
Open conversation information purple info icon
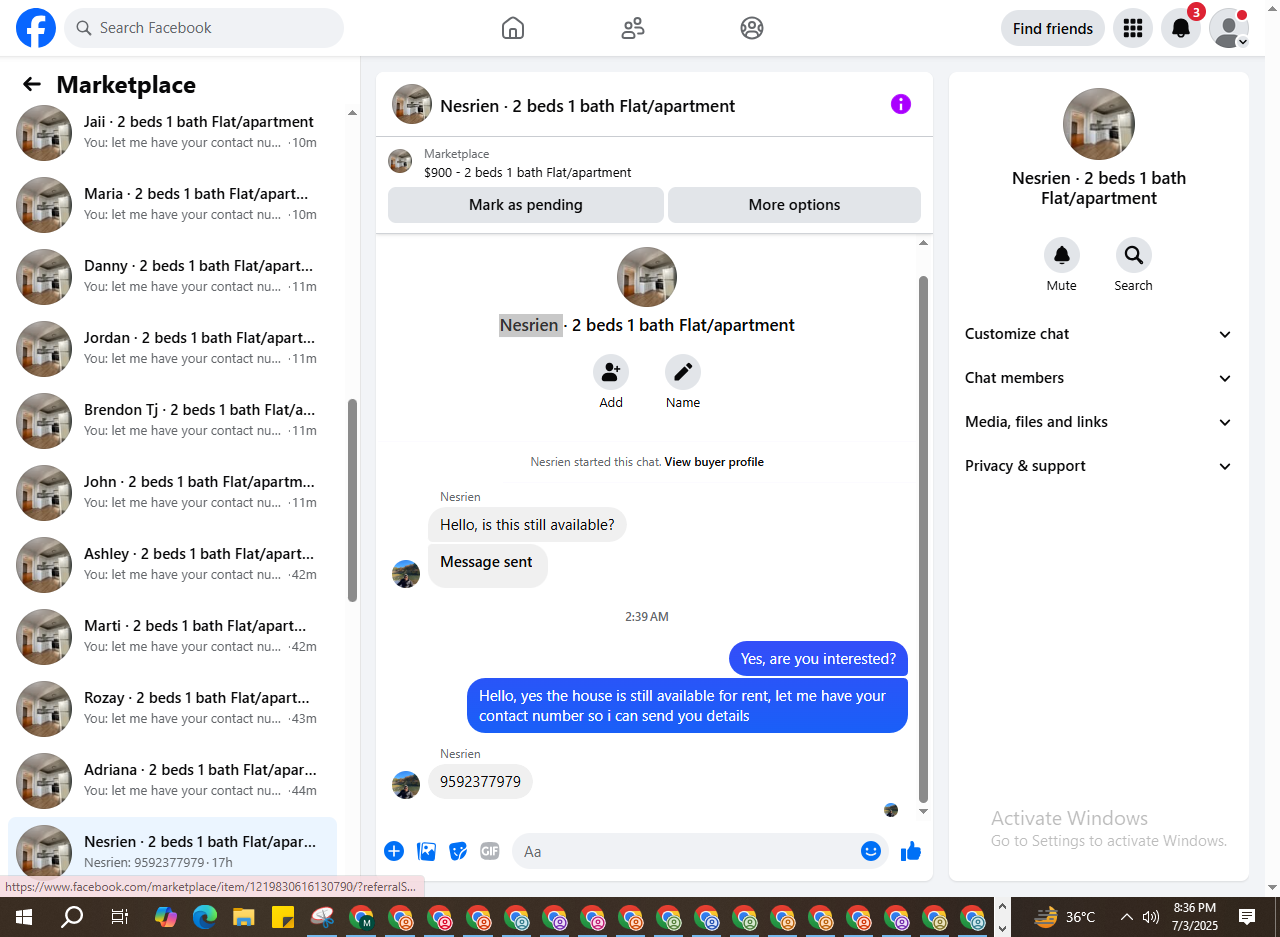coord(901,104)
